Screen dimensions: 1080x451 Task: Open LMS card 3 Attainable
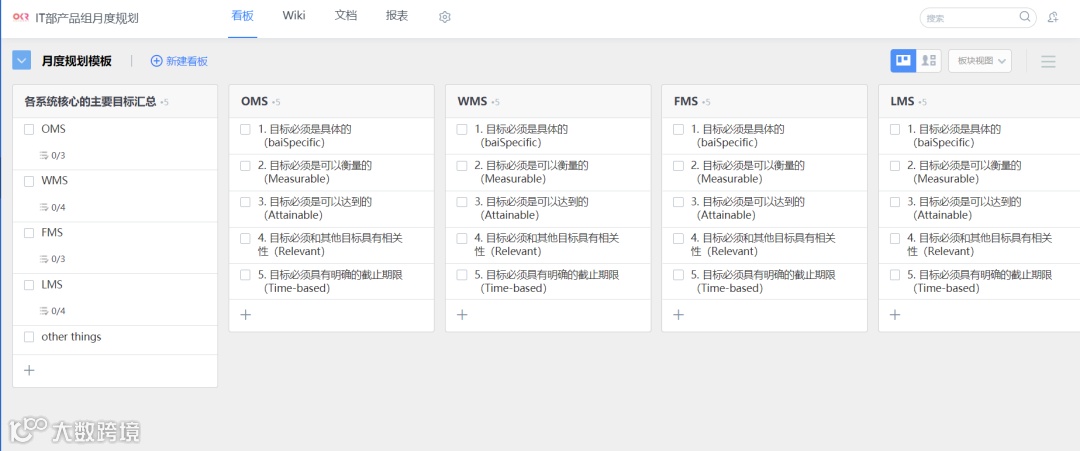pyautogui.click(x=980, y=209)
